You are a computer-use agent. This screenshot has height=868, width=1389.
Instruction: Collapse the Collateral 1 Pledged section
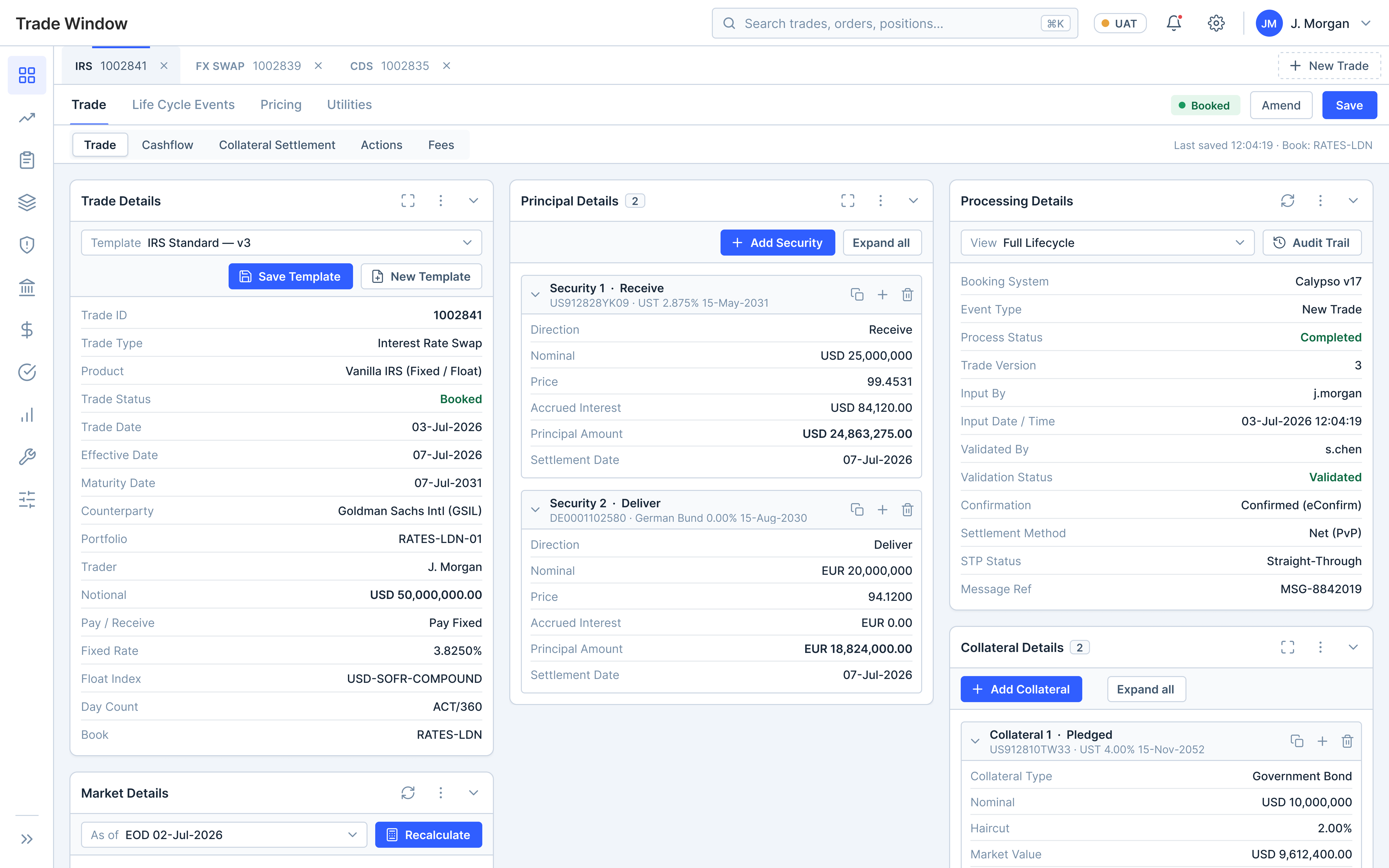tap(975, 741)
